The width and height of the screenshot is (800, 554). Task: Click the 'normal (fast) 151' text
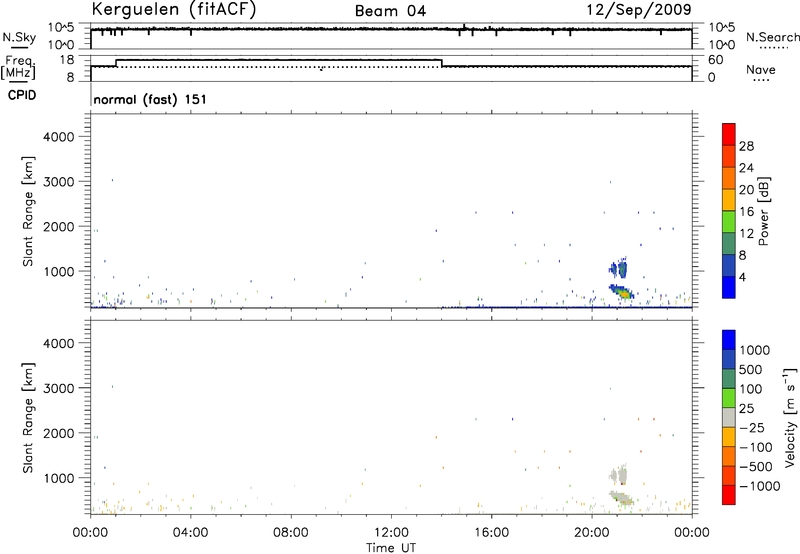150,99
